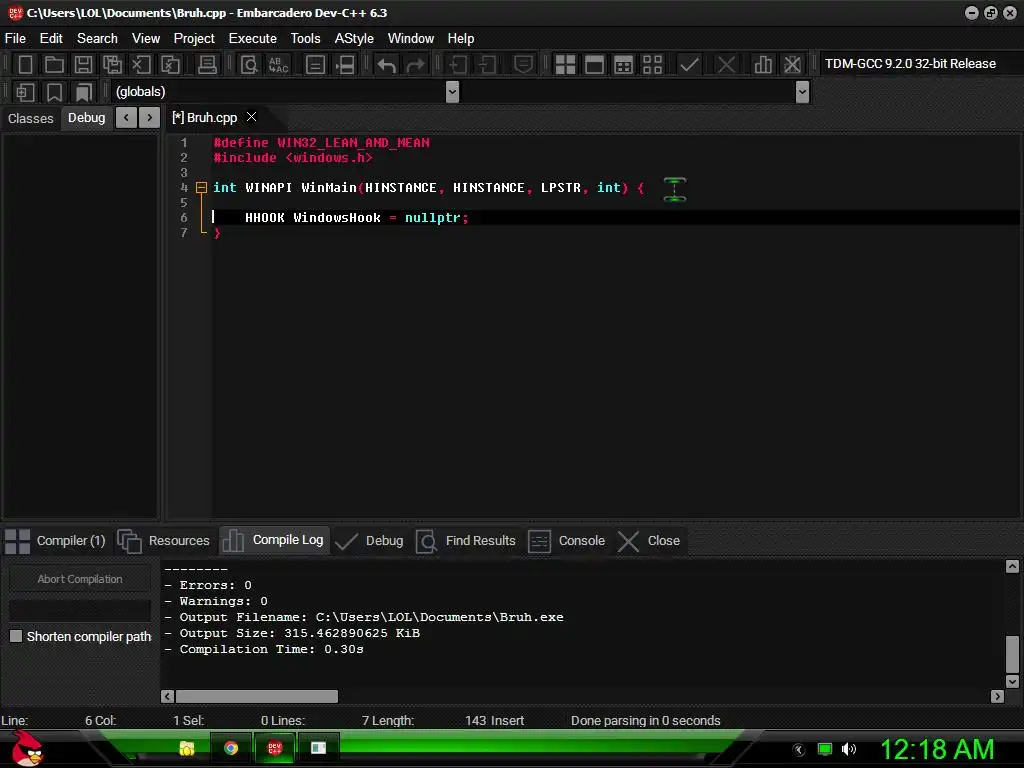Undo the last edit
This screenshot has height=768, width=1024.
[x=387, y=64]
